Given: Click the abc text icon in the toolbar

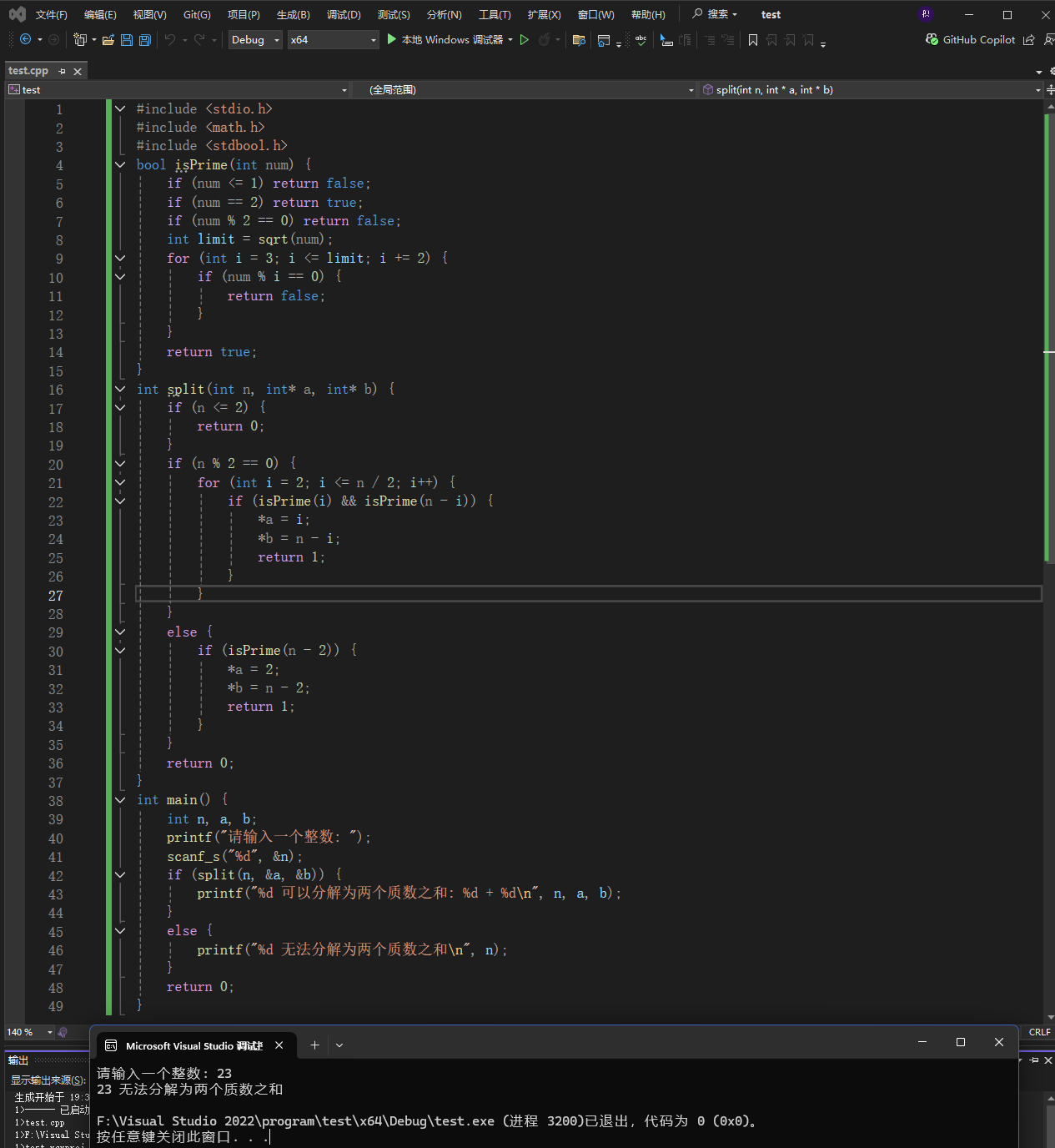Looking at the screenshot, I should coord(641,39).
